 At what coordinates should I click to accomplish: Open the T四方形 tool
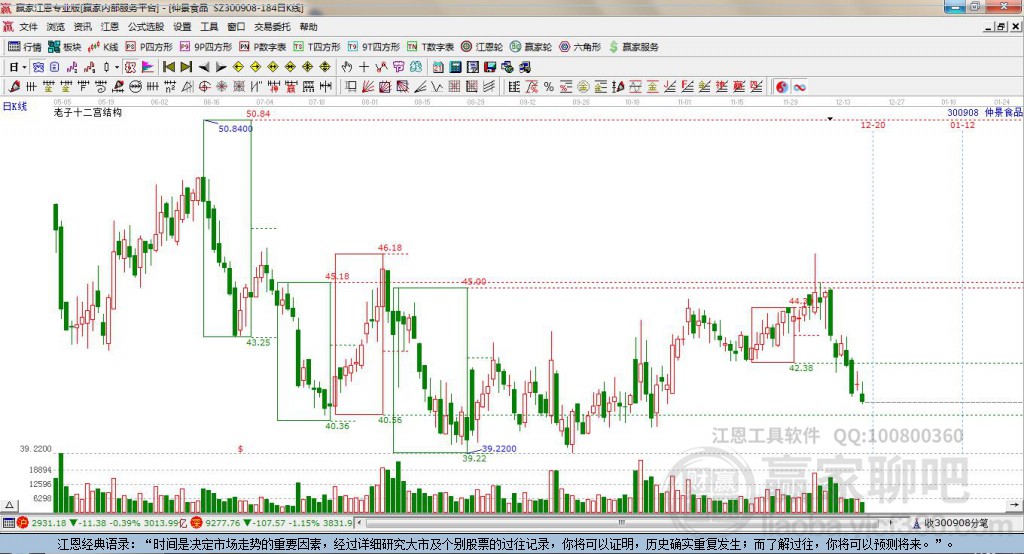(317, 47)
